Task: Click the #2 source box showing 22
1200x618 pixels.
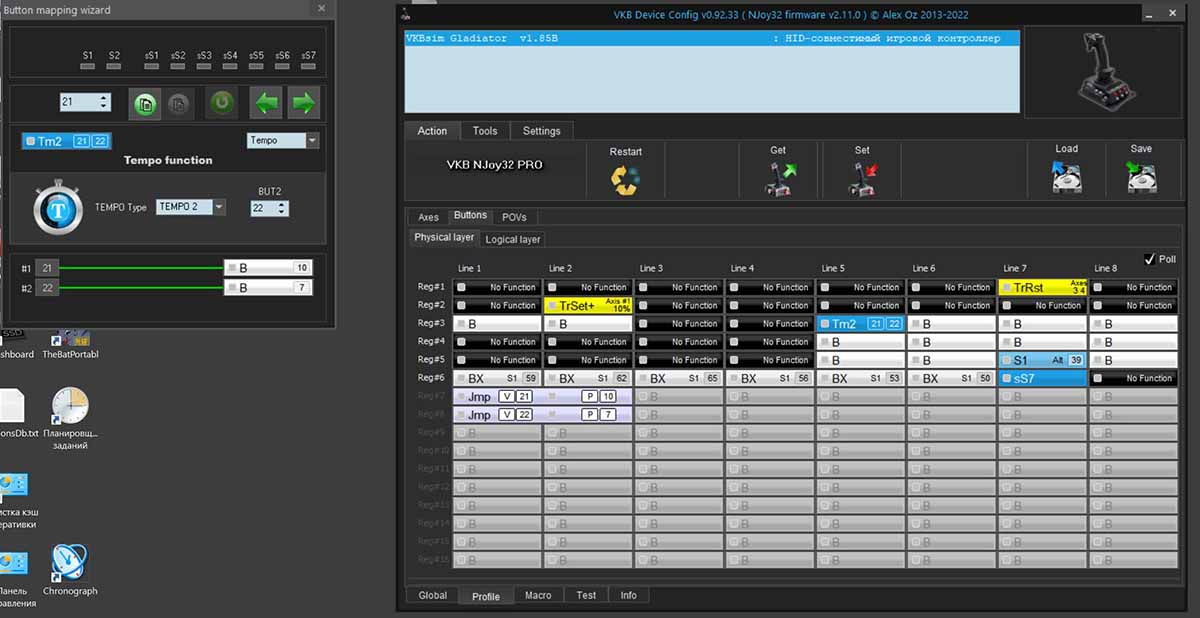Action: click(x=47, y=288)
